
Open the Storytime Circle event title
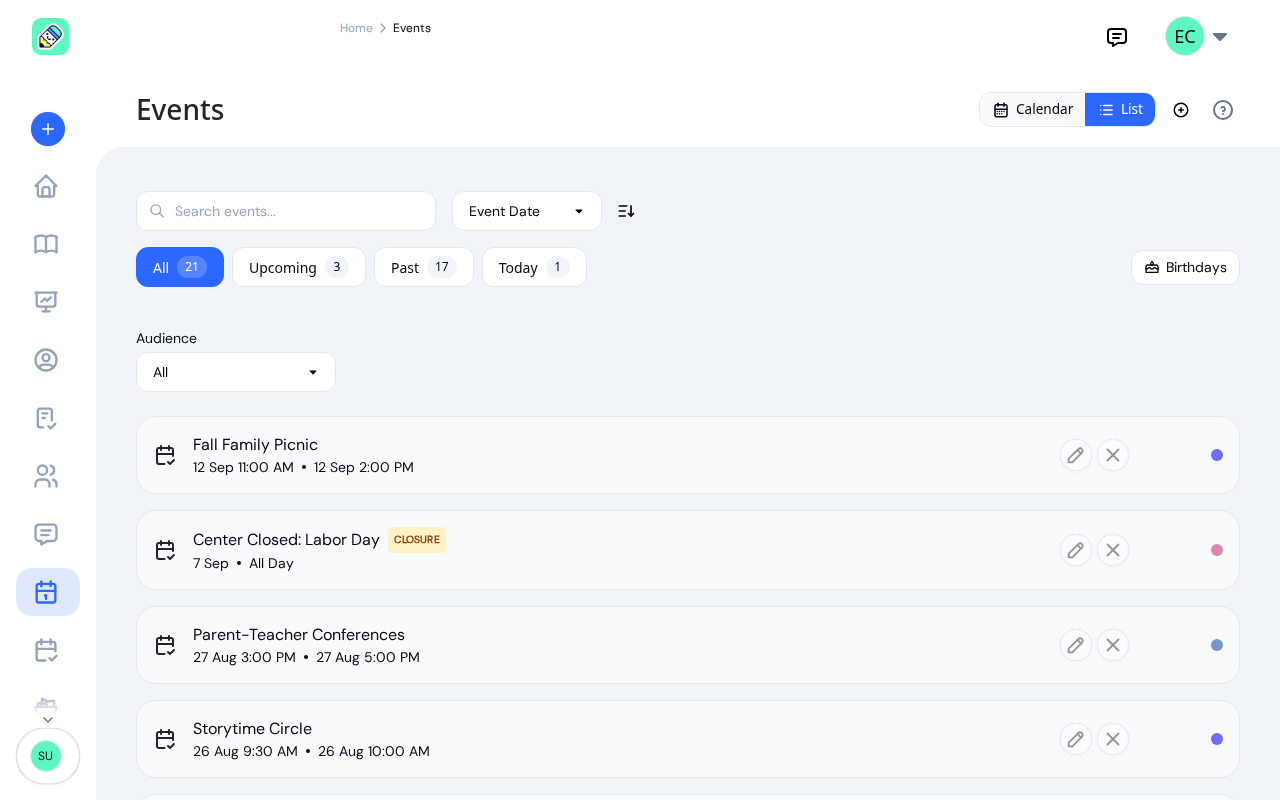[x=252, y=729]
